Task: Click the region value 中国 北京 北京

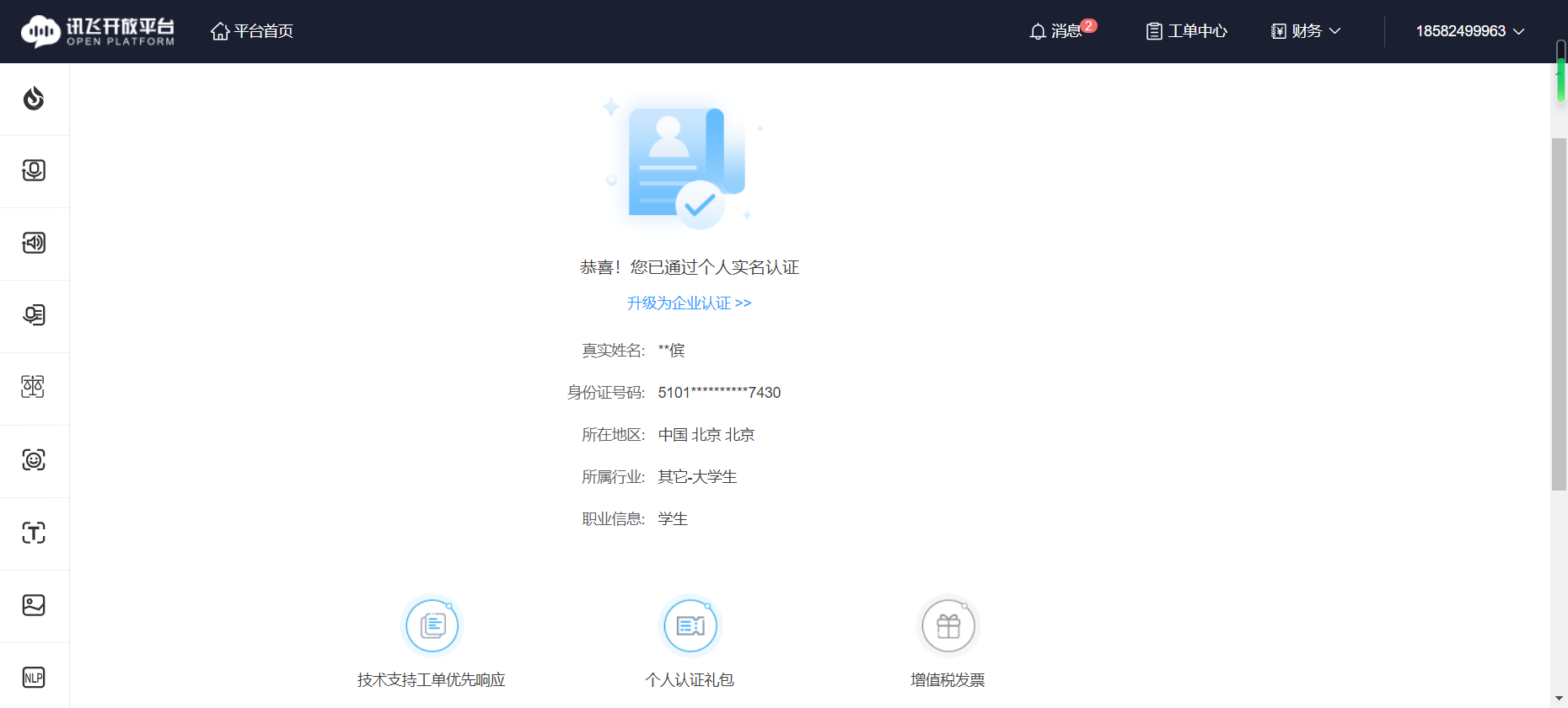Action: 706,435
